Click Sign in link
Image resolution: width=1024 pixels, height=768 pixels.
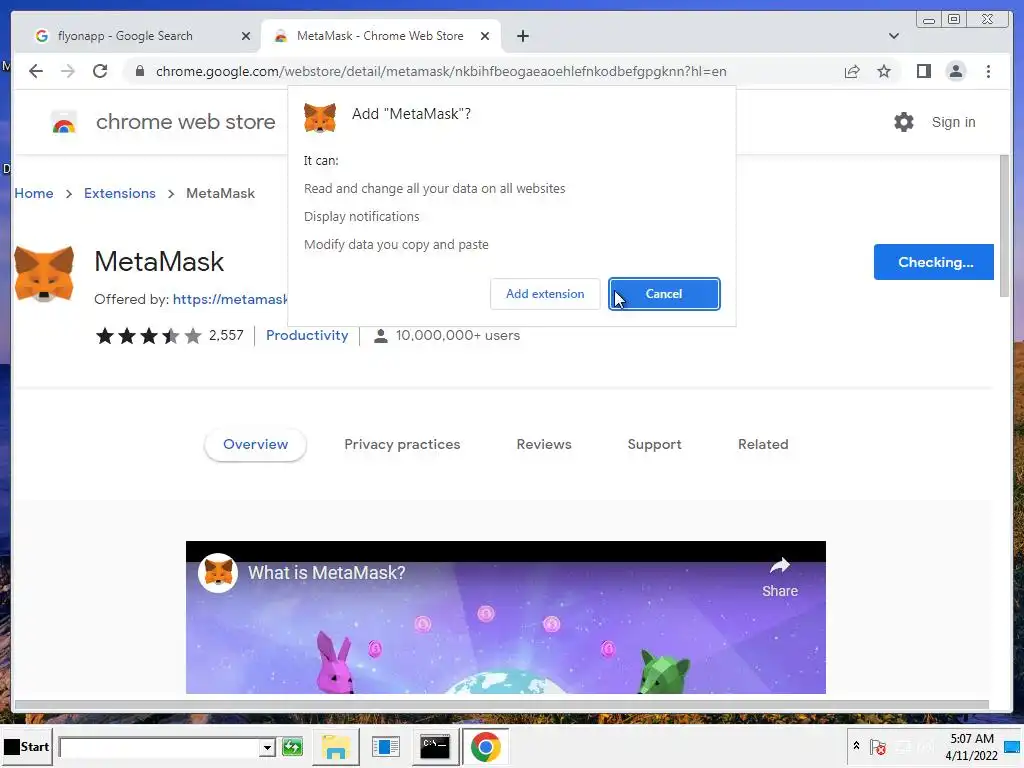coord(953,122)
